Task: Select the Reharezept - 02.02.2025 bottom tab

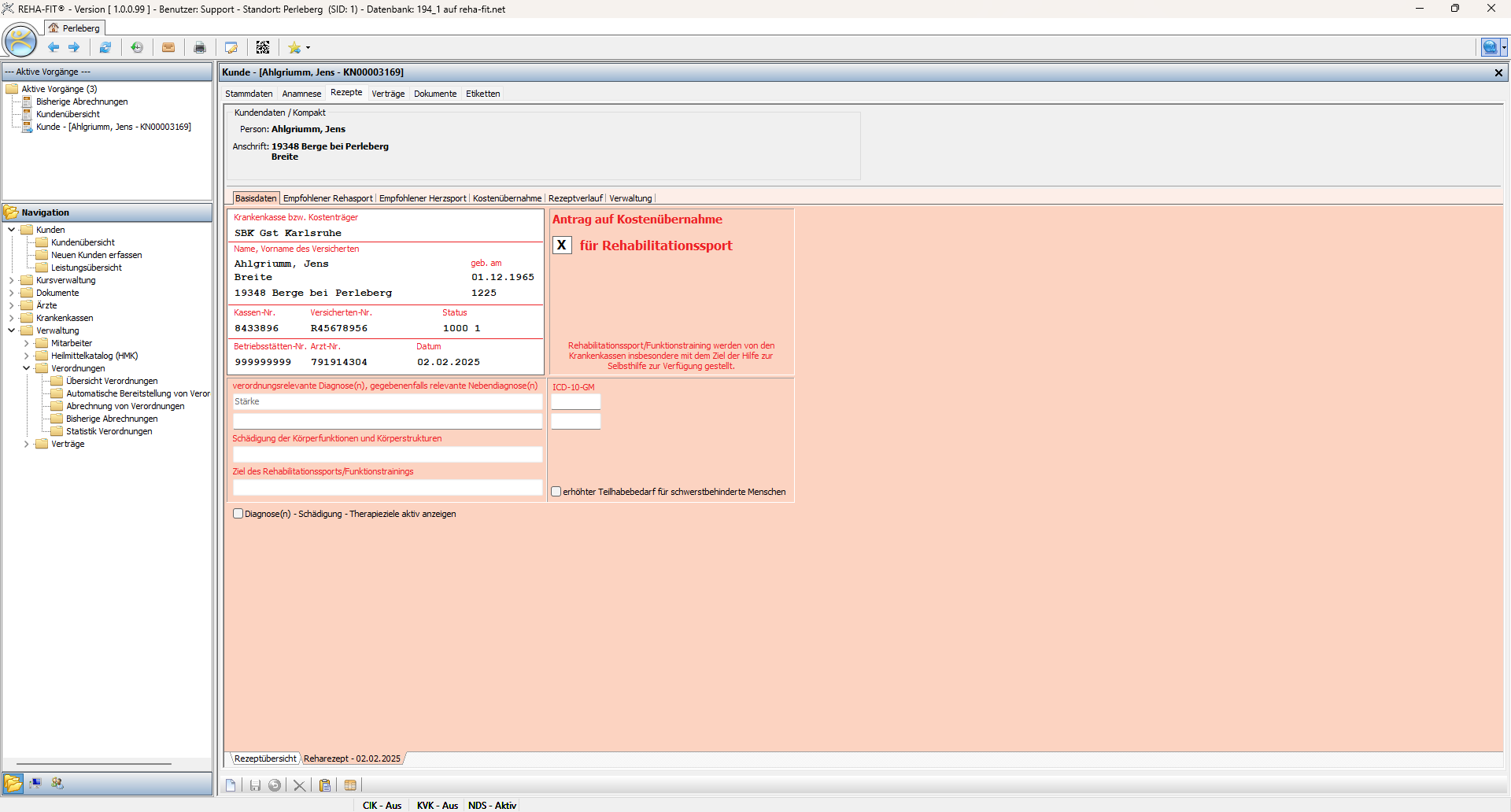Action: (352, 758)
